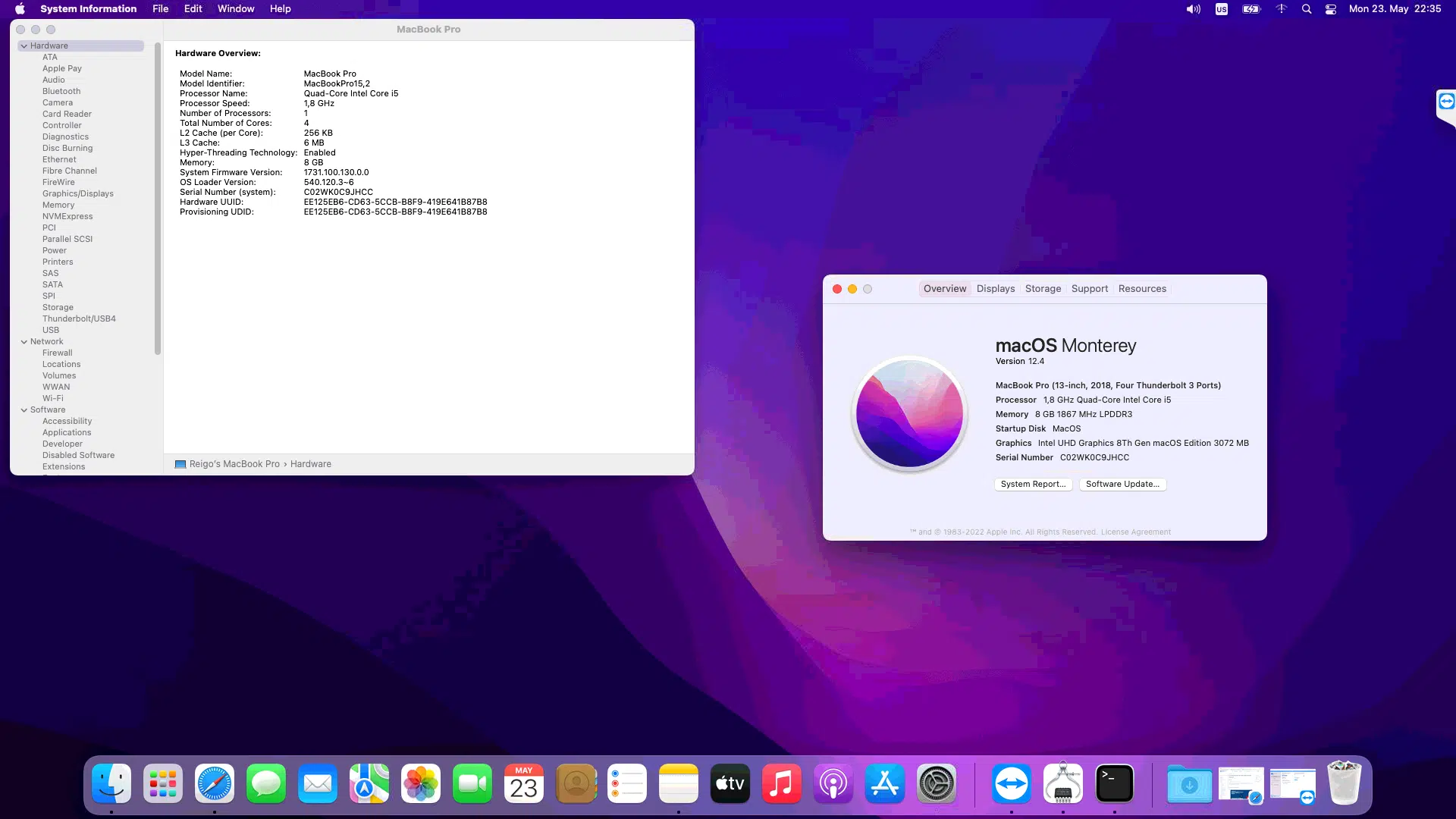The image size is (1456, 819).
Task: Click Hardware in the path bar
Action: pos(311,464)
